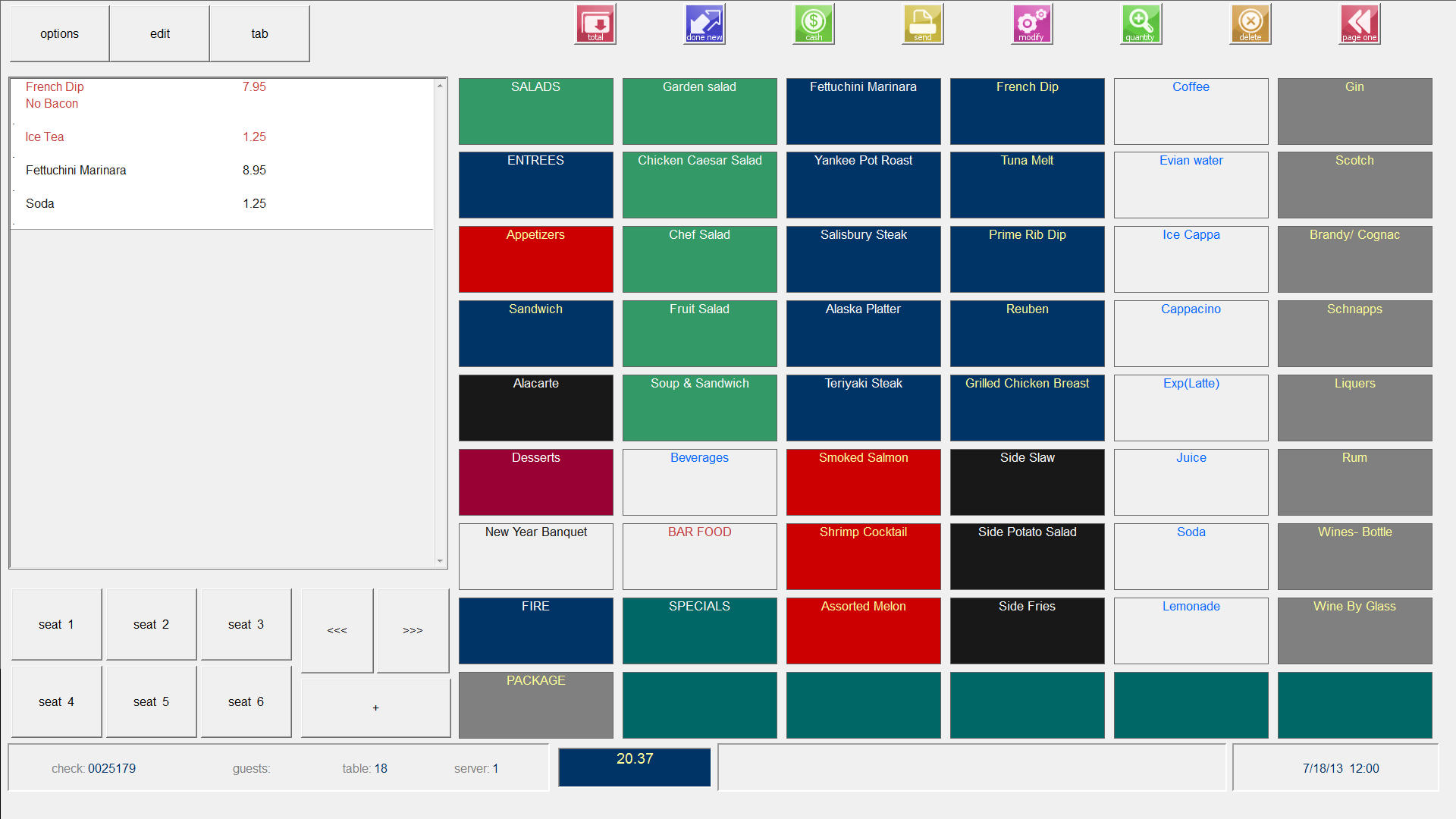Click the order list scroll down arrow
The image size is (1456, 819).
tap(440, 560)
